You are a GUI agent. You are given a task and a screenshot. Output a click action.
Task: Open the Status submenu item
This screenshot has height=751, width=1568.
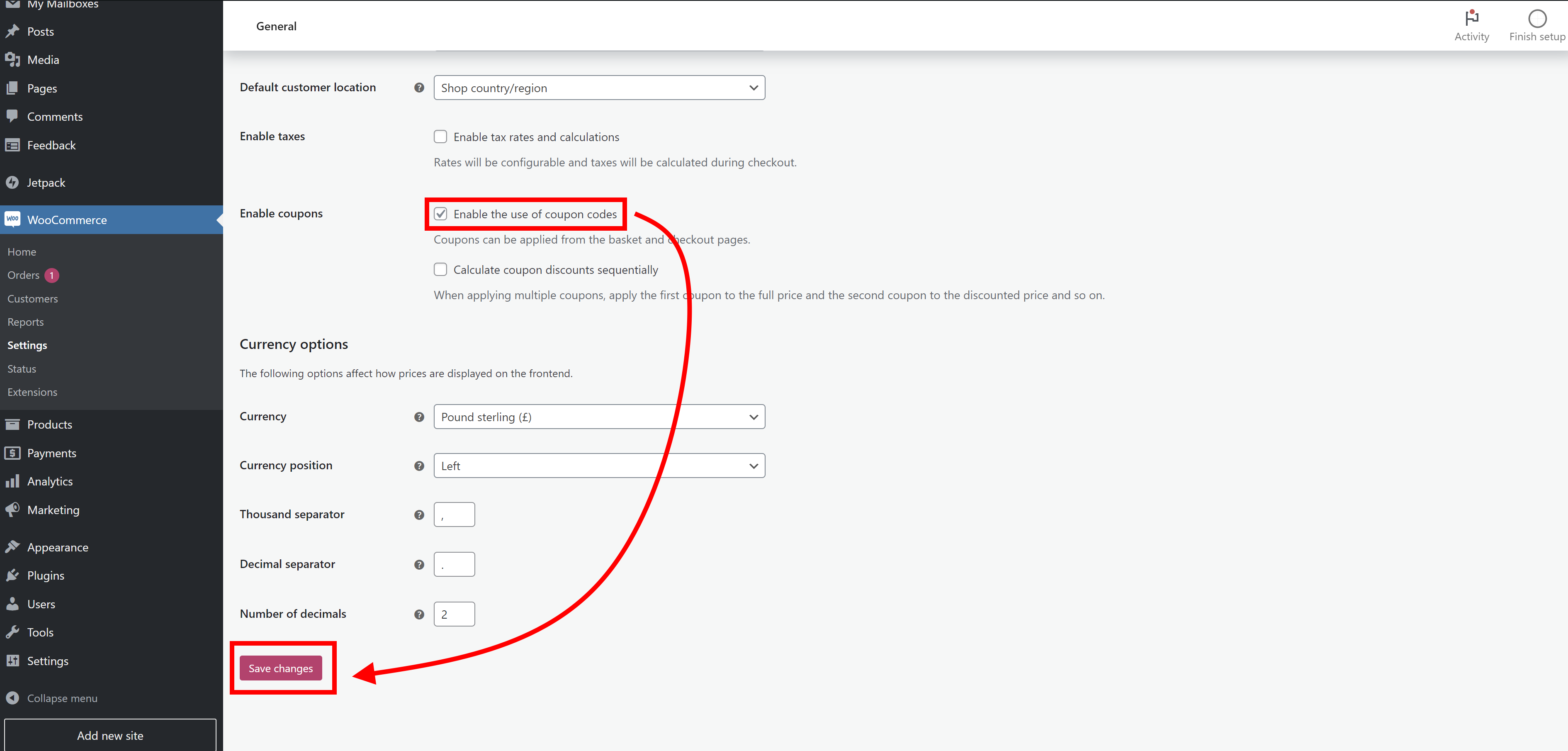pyautogui.click(x=22, y=368)
